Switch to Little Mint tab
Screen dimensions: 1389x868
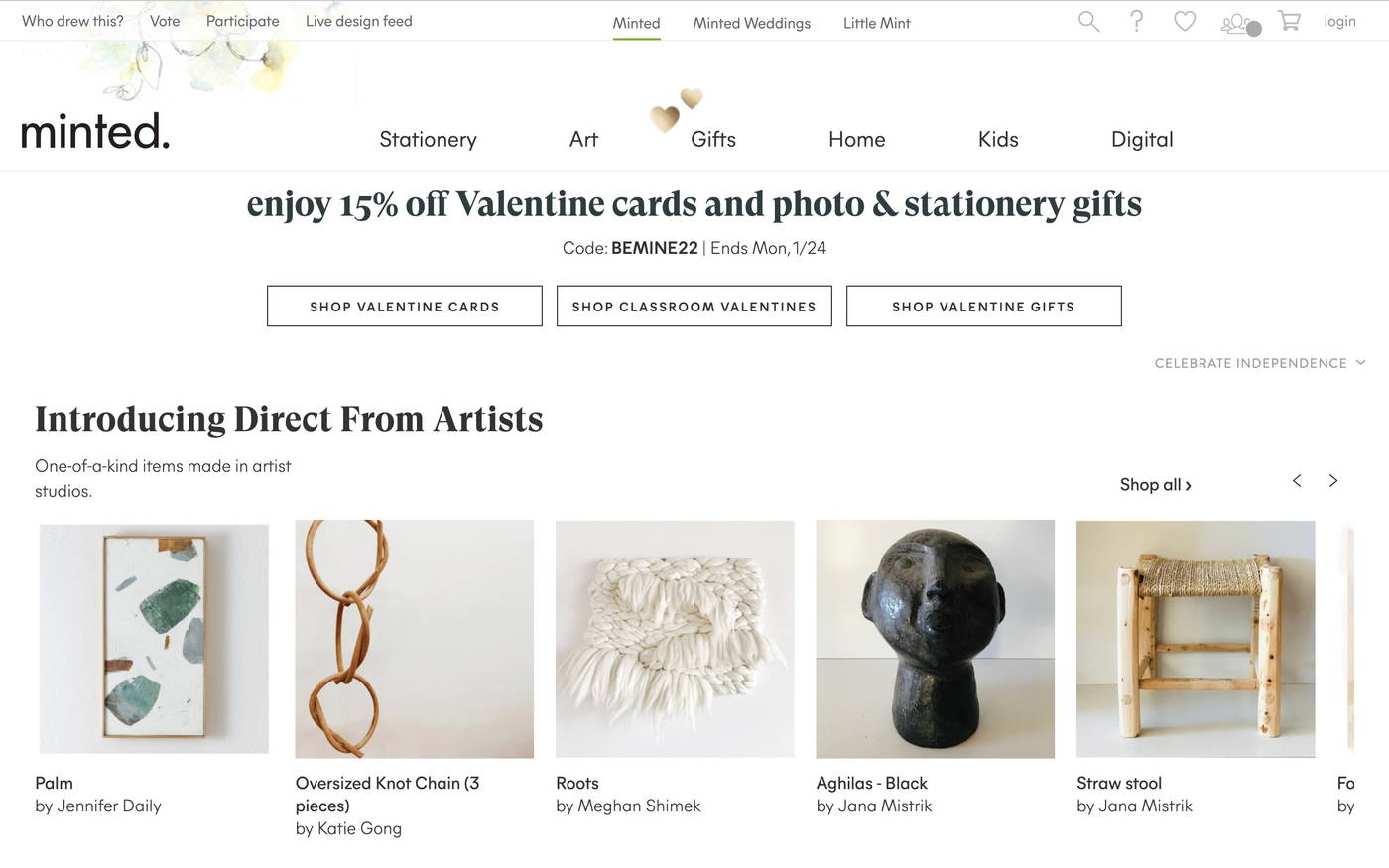pyautogui.click(x=876, y=23)
